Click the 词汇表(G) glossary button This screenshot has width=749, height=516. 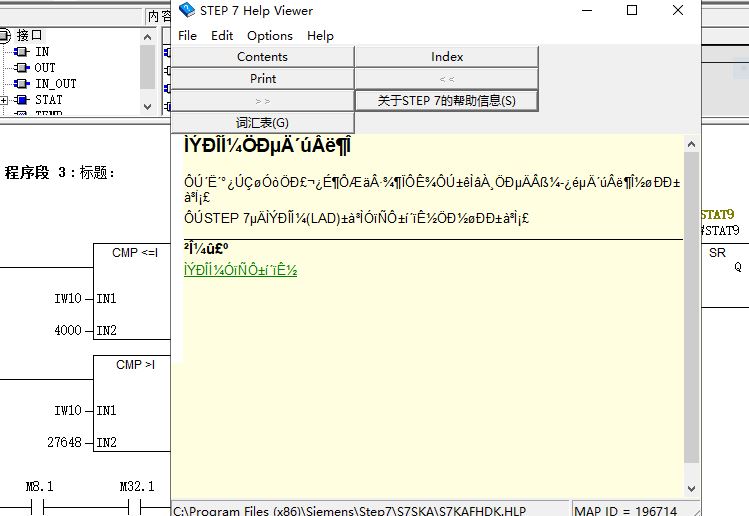pyautogui.click(x=262, y=122)
